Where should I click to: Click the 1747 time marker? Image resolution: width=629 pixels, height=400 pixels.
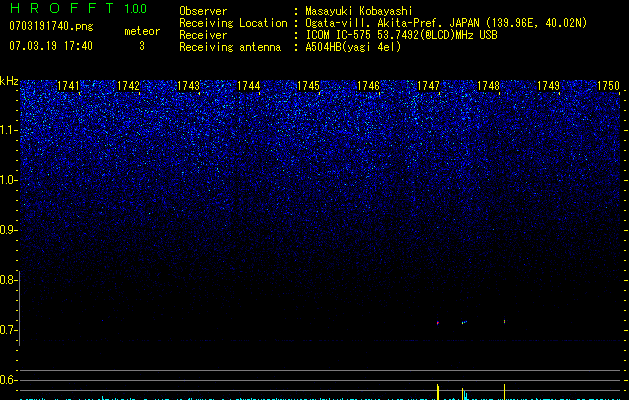pyautogui.click(x=428, y=86)
